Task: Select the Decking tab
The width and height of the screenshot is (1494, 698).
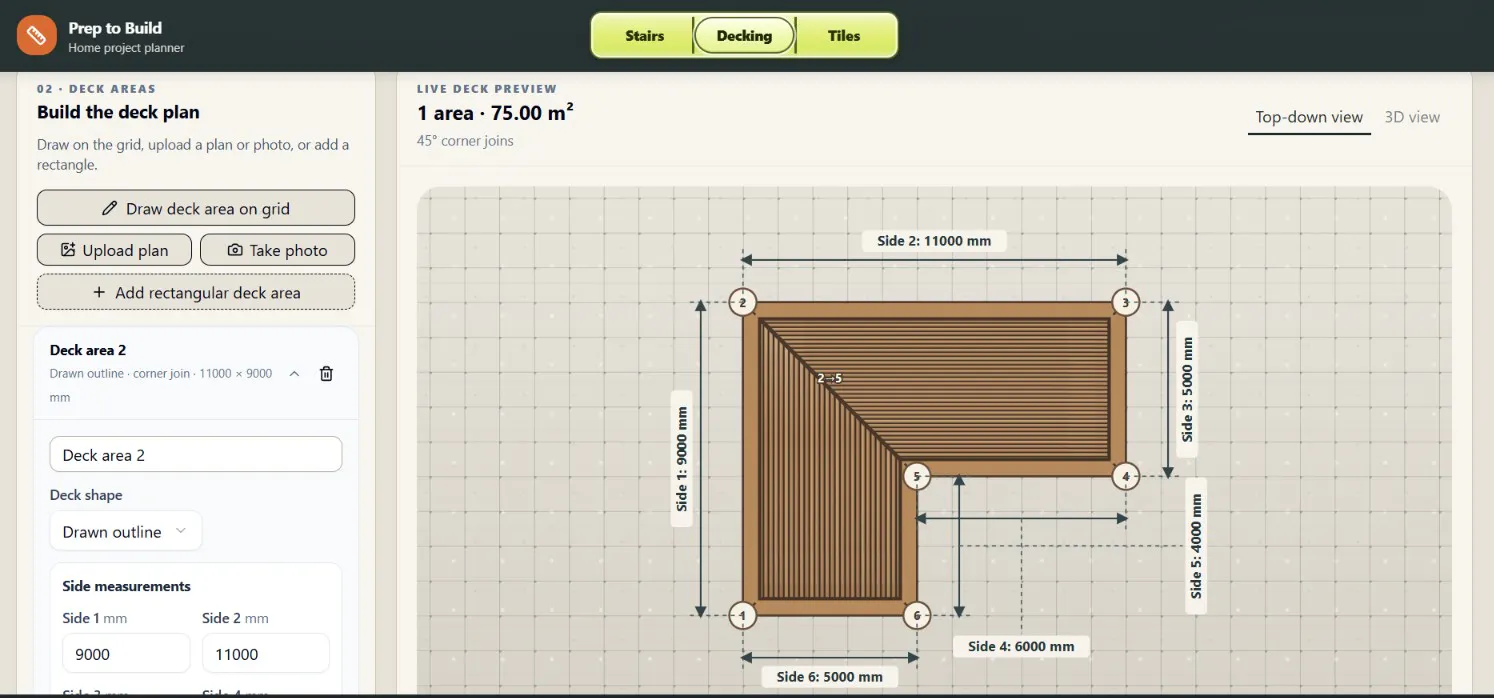Action: click(x=744, y=36)
